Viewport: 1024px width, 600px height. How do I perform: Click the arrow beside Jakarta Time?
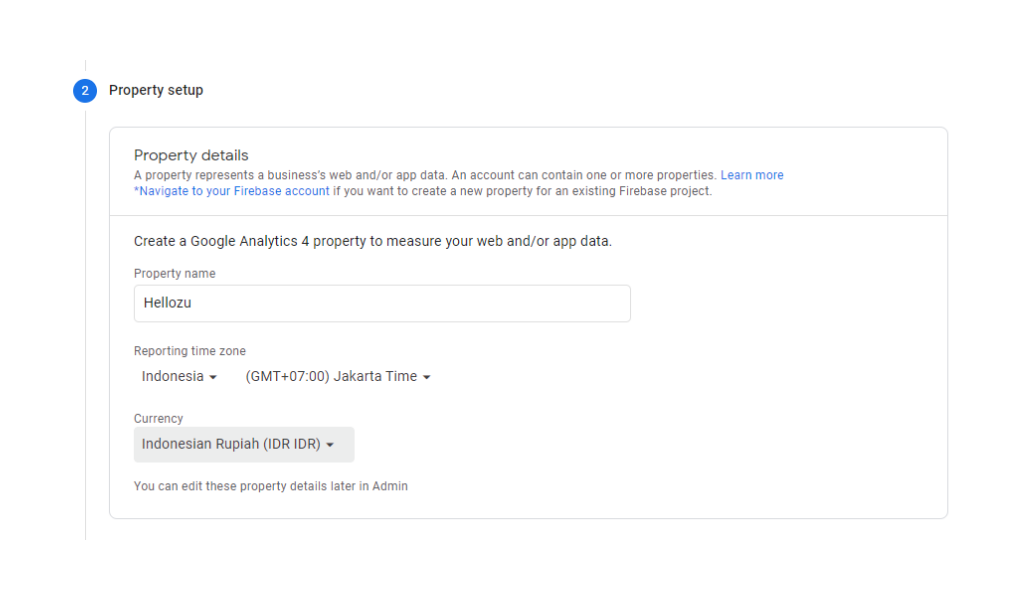(427, 378)
